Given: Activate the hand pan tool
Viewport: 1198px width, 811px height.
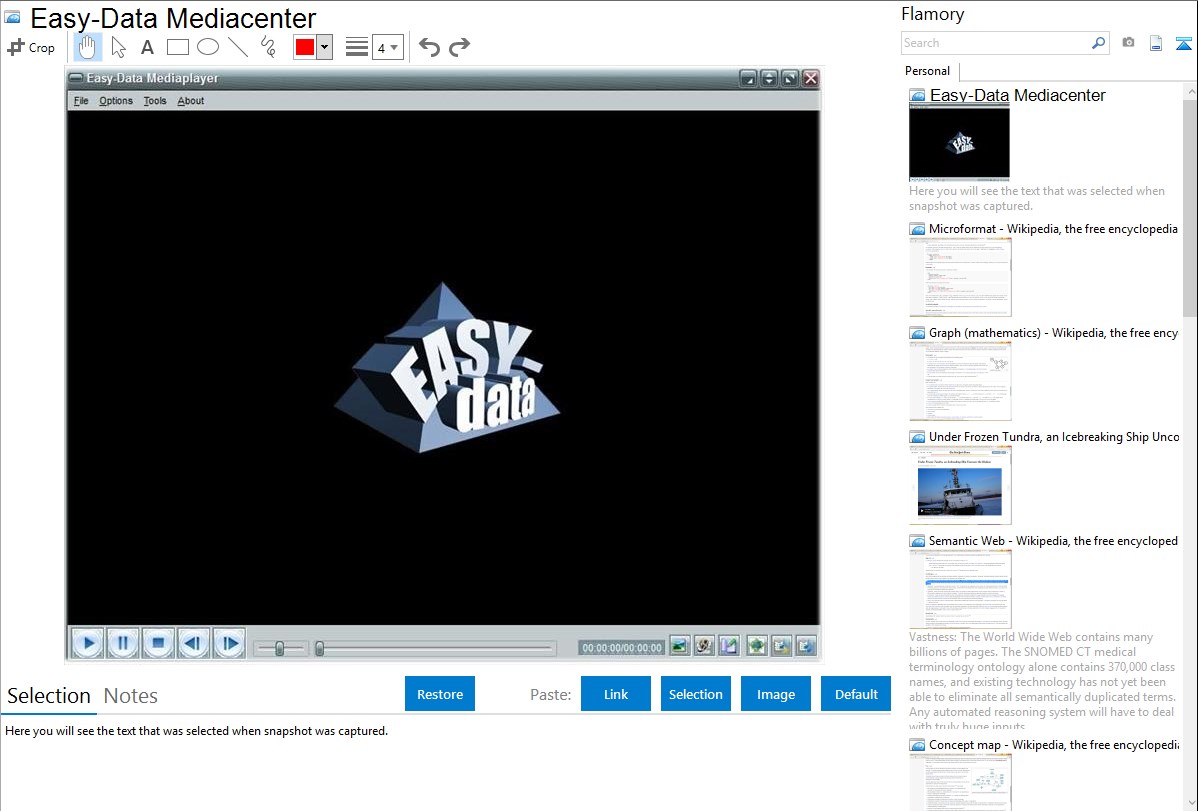Looking at the screenshot, I should (88, 47).
